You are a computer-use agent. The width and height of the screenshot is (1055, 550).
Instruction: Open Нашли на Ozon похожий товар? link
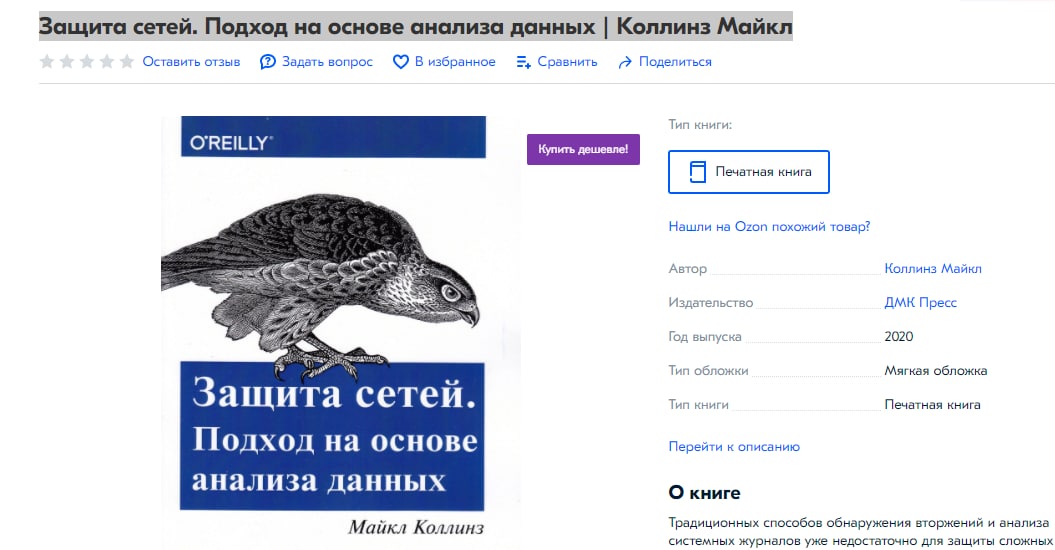point(769,227)
